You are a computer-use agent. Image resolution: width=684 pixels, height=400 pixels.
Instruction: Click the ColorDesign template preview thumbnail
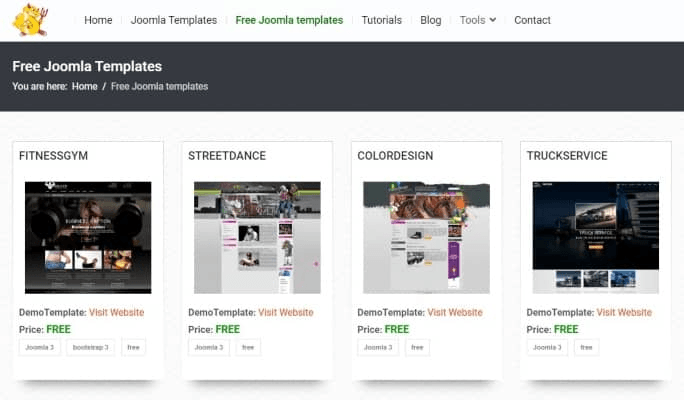click(427, 238)
